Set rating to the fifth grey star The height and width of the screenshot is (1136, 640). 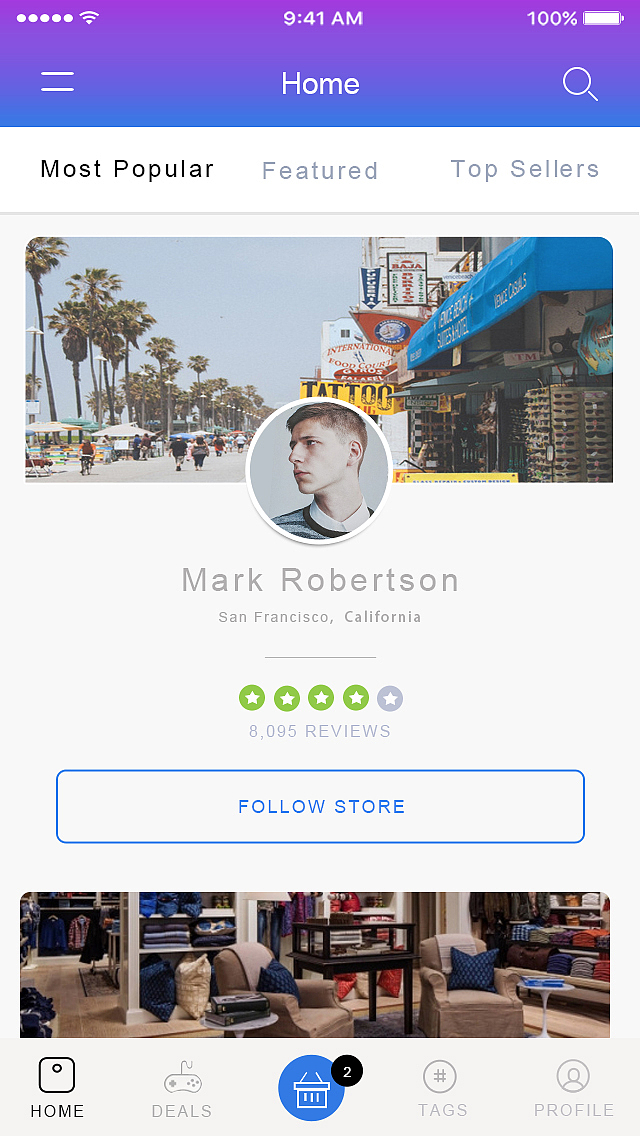pos(390,699)
